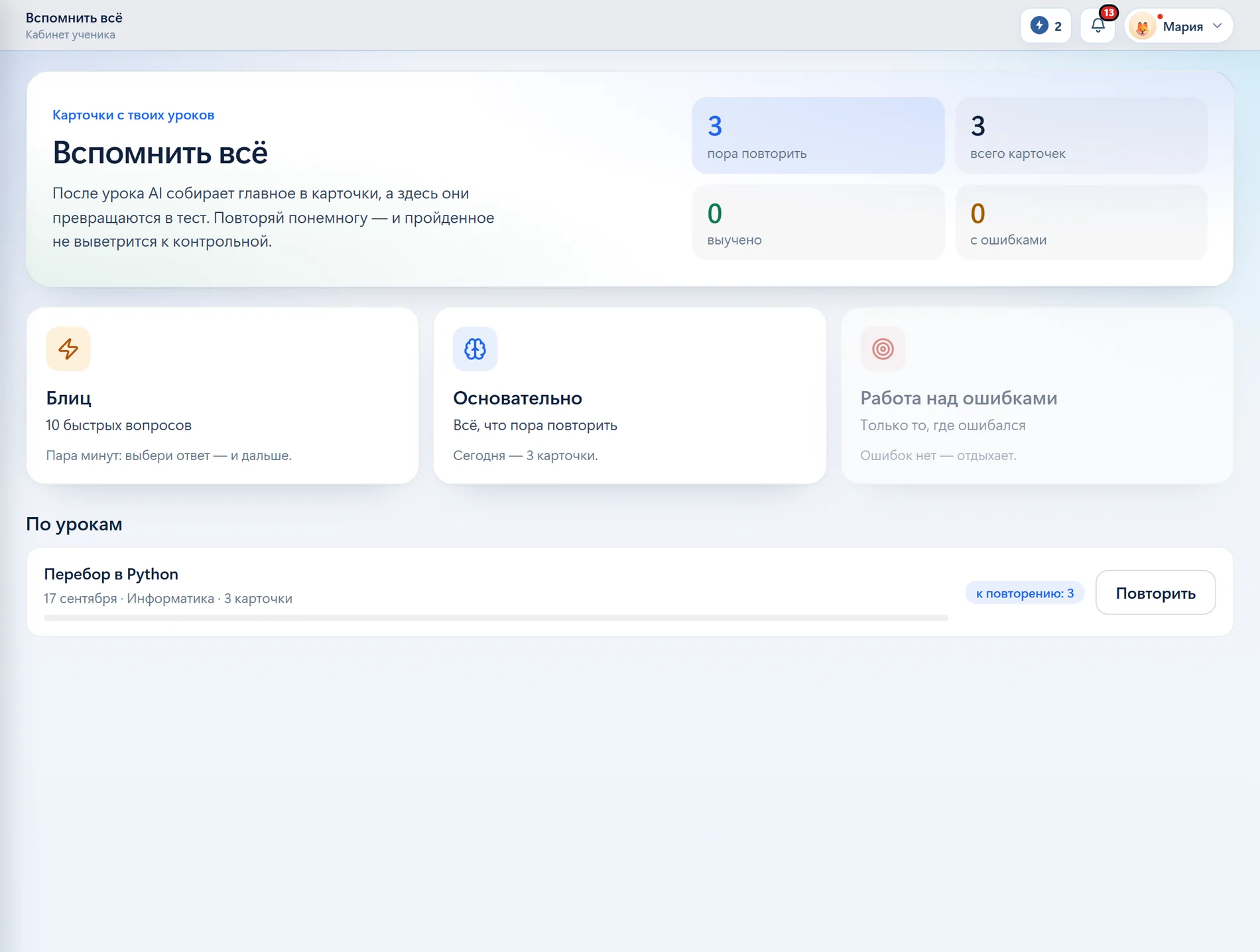The height and width of the screenshot is (952, 1260).
Task: Open notifications via the bell icon
Action: [x=1098, y=26]
